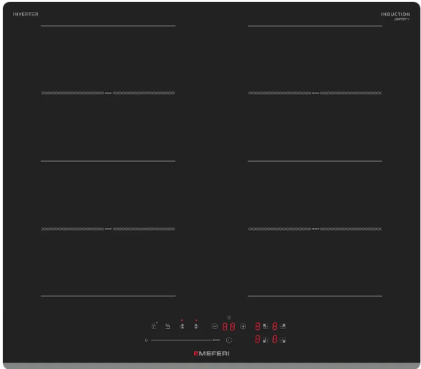Select the front-right zone selector icon
421x369 pixels.
coord(283,340)
